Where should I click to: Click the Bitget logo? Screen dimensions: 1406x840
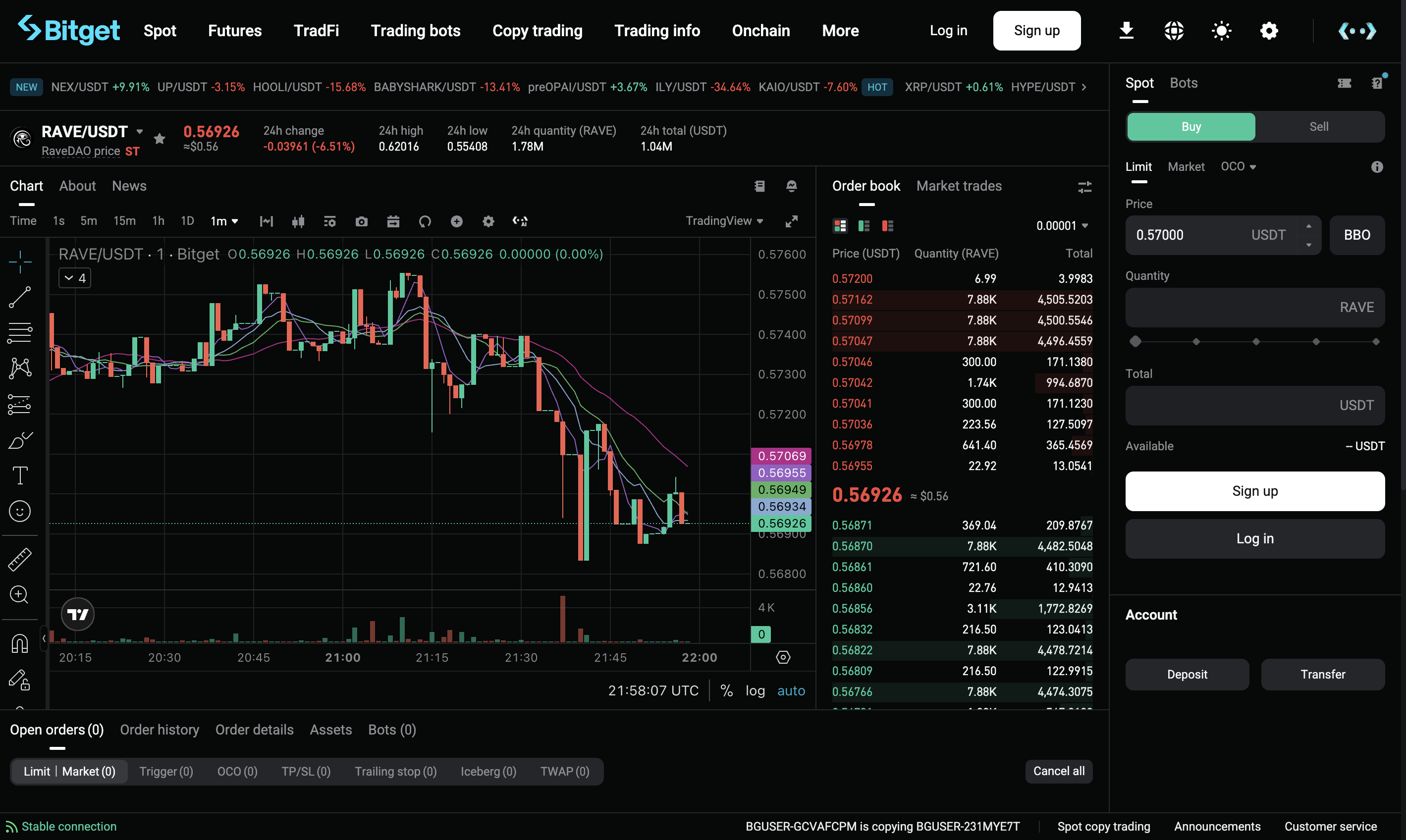pos(68,29)
